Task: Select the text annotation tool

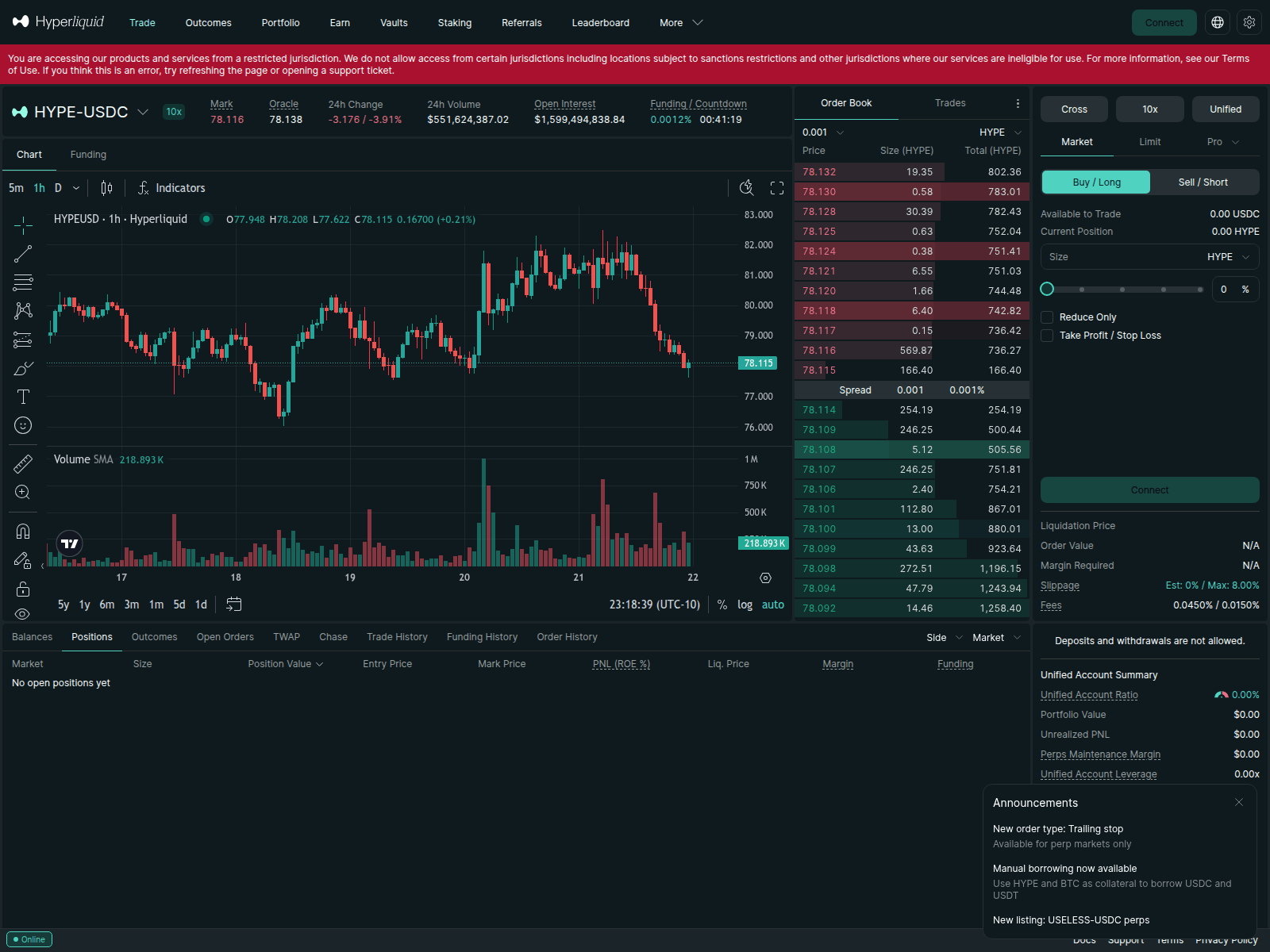Action: pos(23,397)
